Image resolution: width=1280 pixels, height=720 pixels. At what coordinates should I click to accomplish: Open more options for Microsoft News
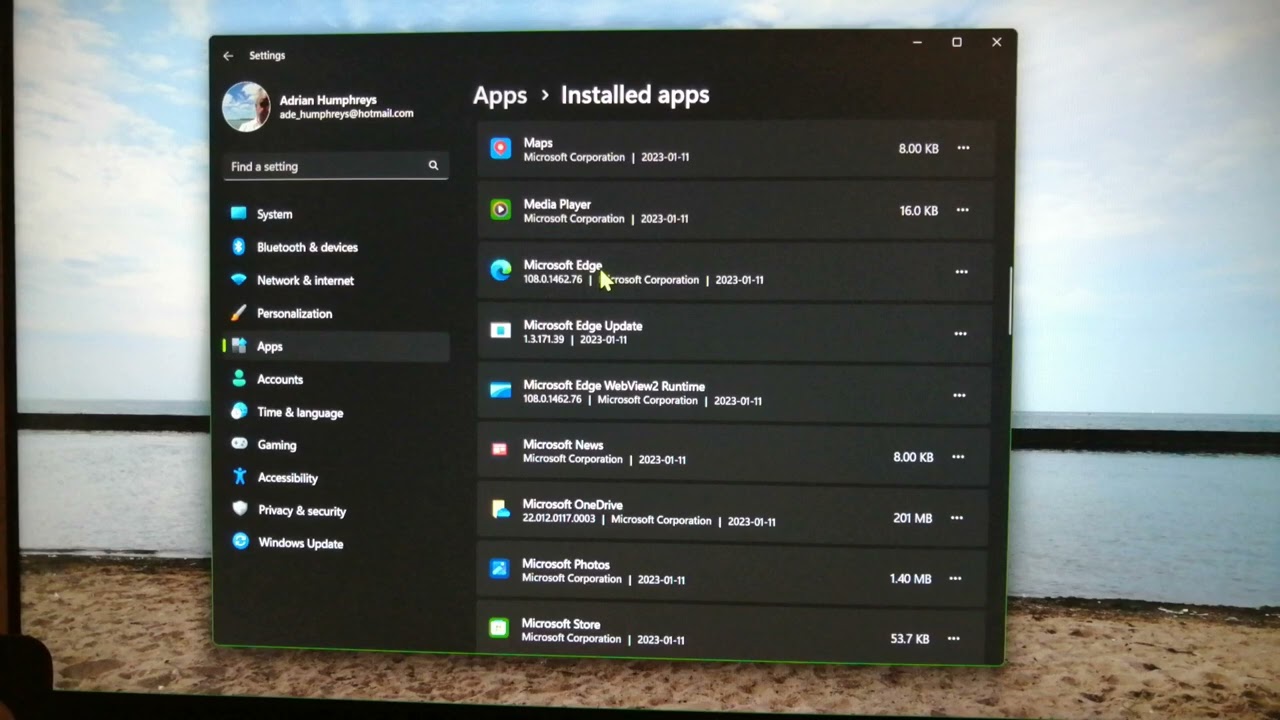[x=958, y=457]
